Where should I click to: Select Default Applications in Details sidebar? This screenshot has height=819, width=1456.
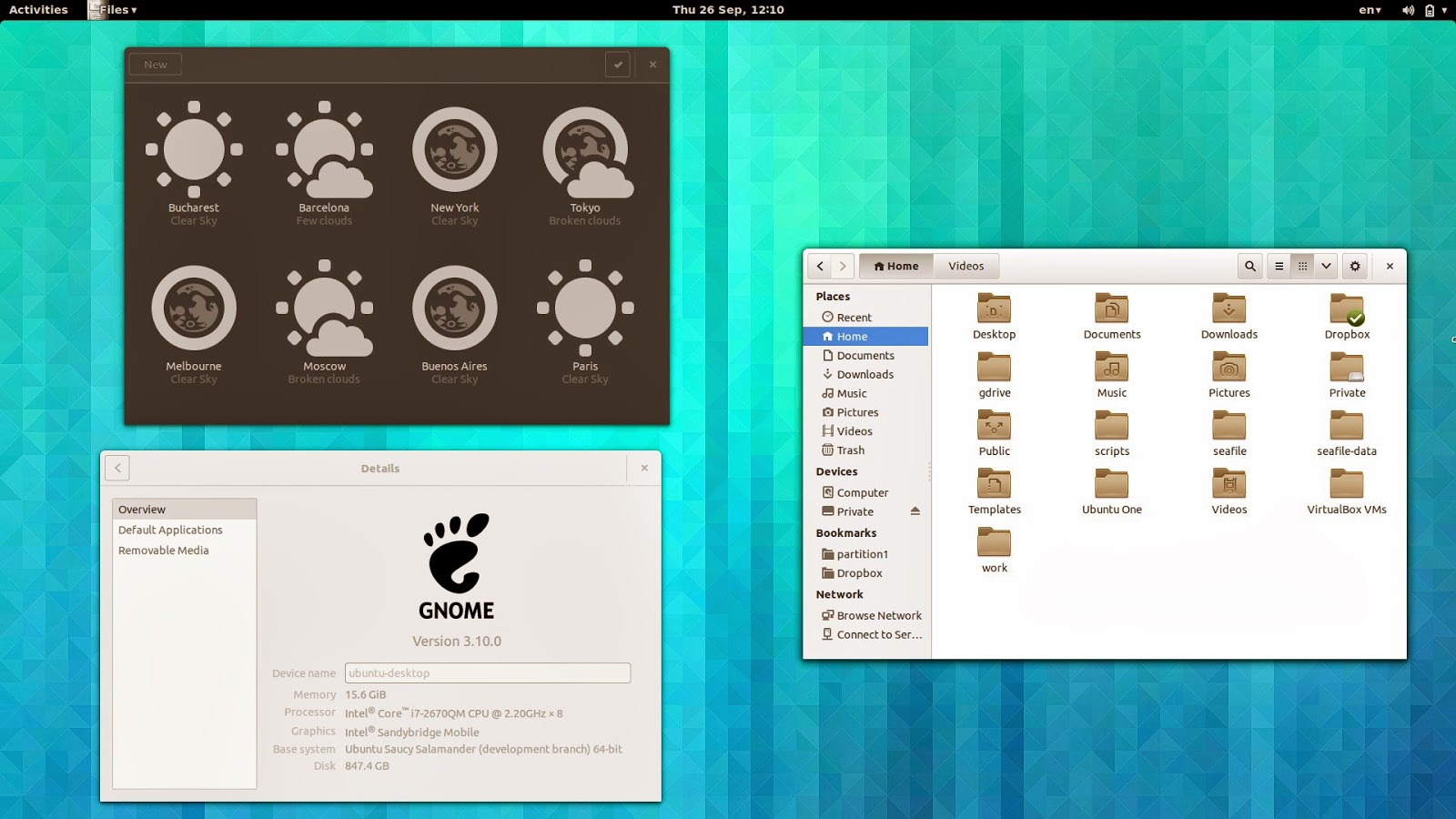170,530
